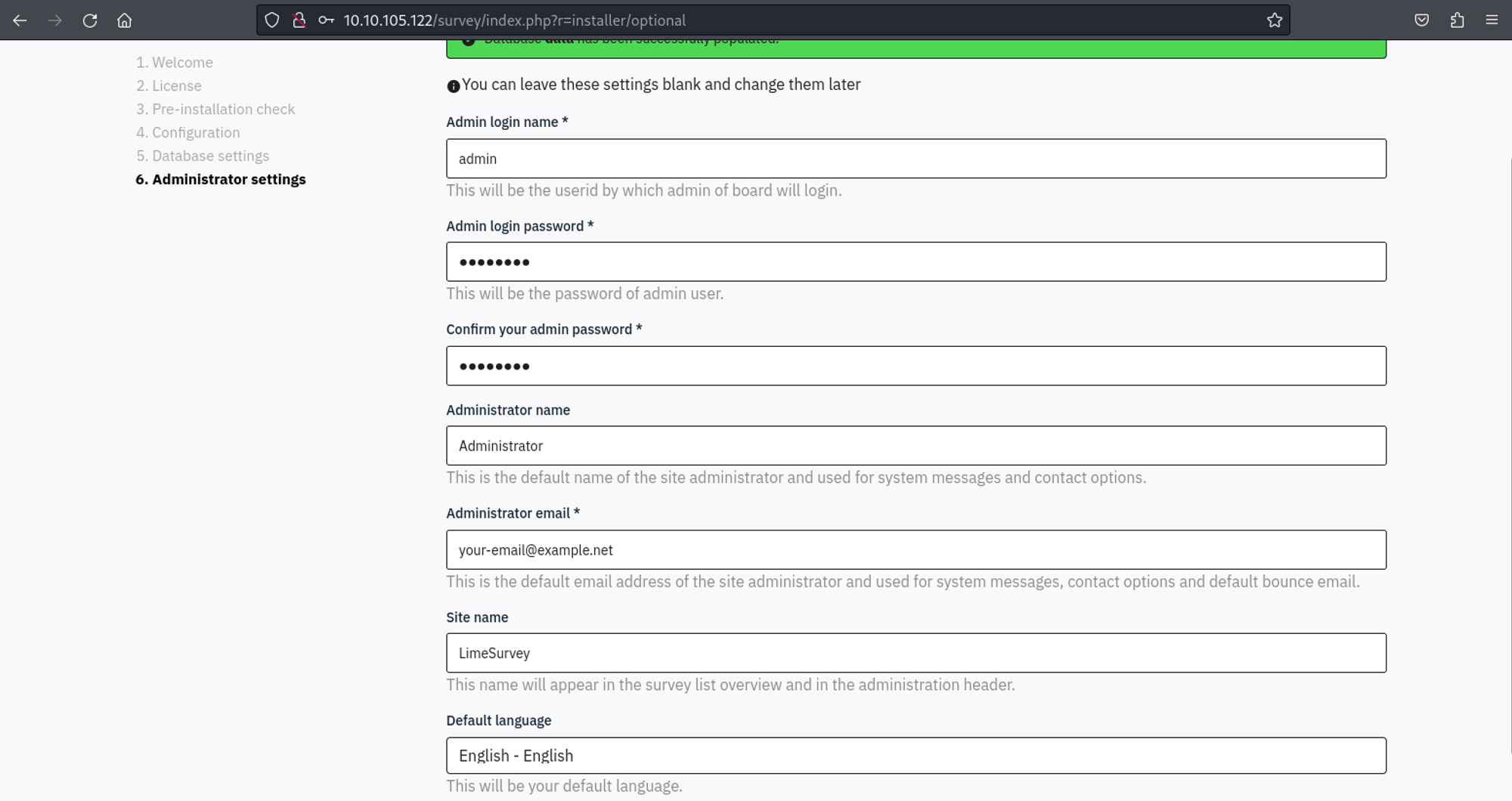1512x801 pixels.
Task: Expand the Default language dropdown
Action: point(916,756)
